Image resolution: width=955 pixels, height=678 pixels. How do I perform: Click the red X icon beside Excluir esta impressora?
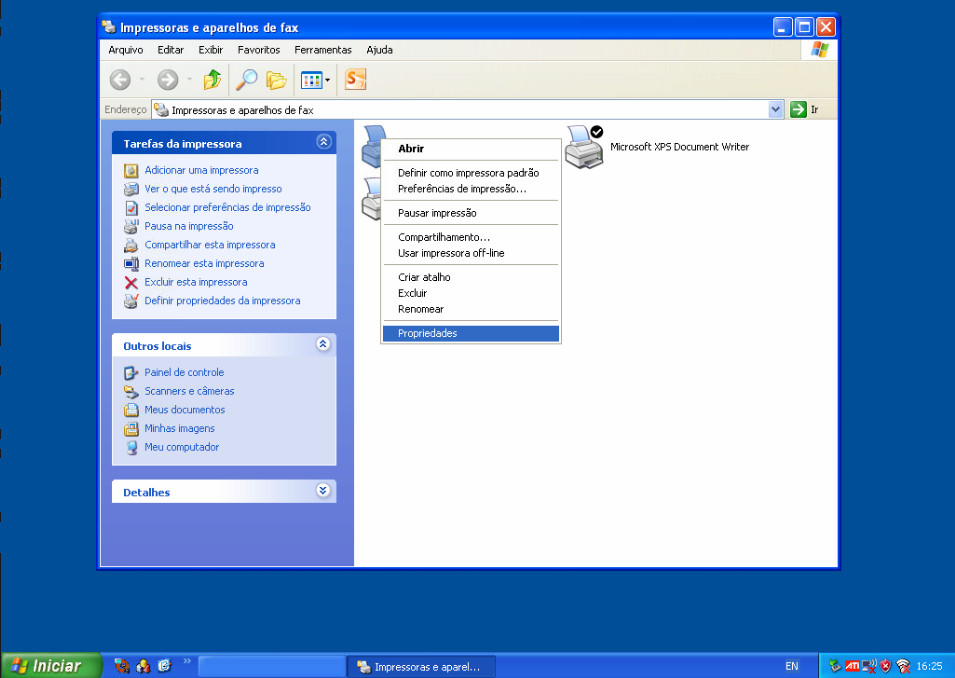tap(131, 283)
